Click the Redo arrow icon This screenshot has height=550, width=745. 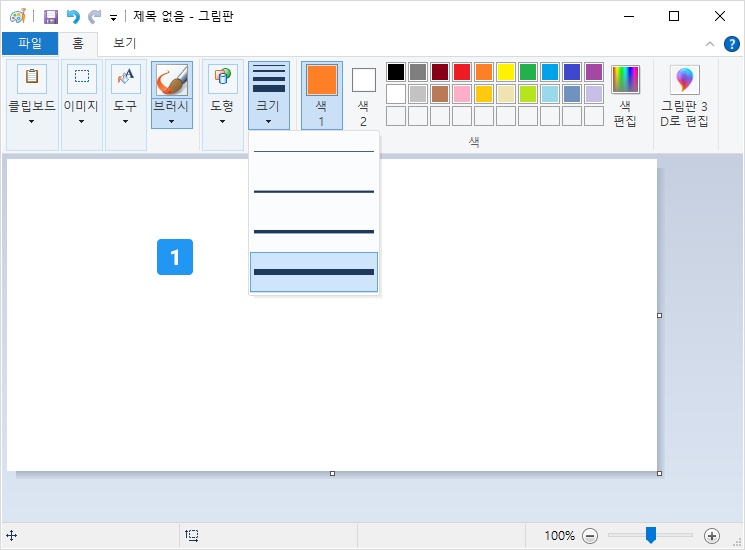click(94, 17)
